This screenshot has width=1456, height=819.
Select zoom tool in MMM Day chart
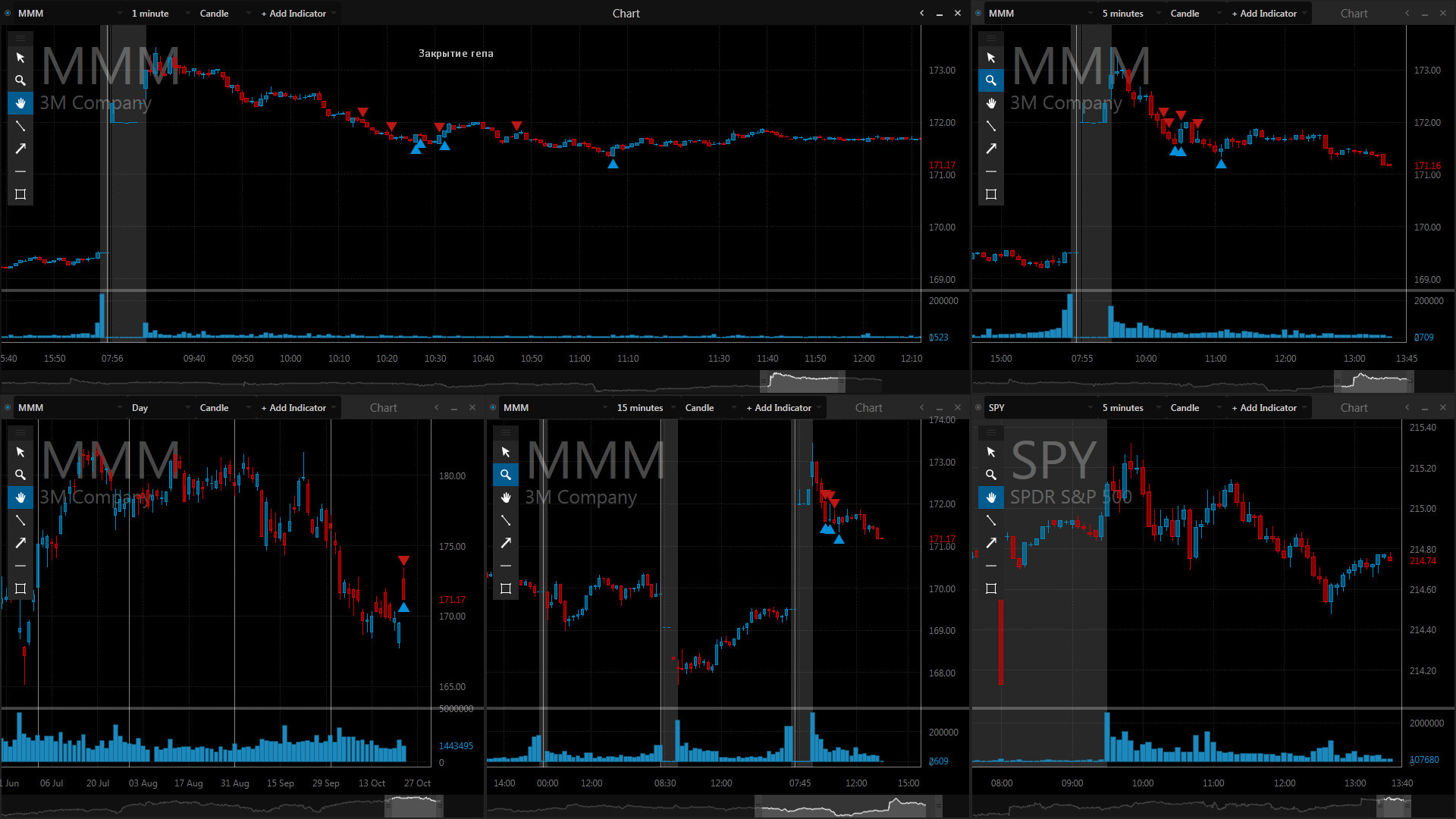pos(20,475)
